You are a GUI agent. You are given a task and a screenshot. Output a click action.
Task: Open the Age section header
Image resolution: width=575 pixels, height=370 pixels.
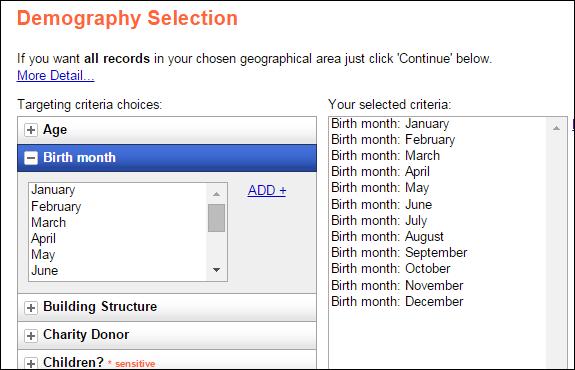tap(167, 130)
